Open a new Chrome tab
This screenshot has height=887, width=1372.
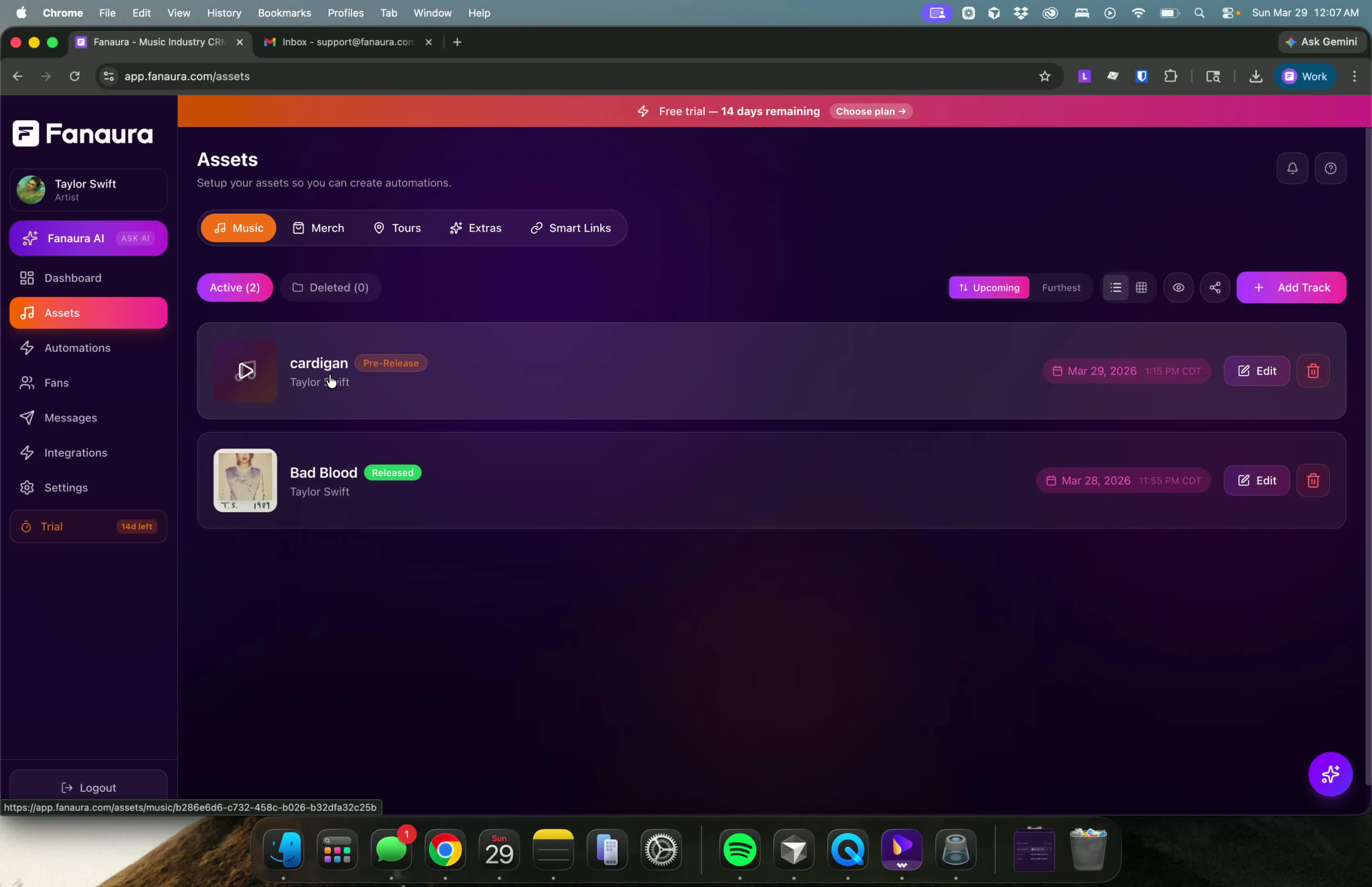(457, 42)
